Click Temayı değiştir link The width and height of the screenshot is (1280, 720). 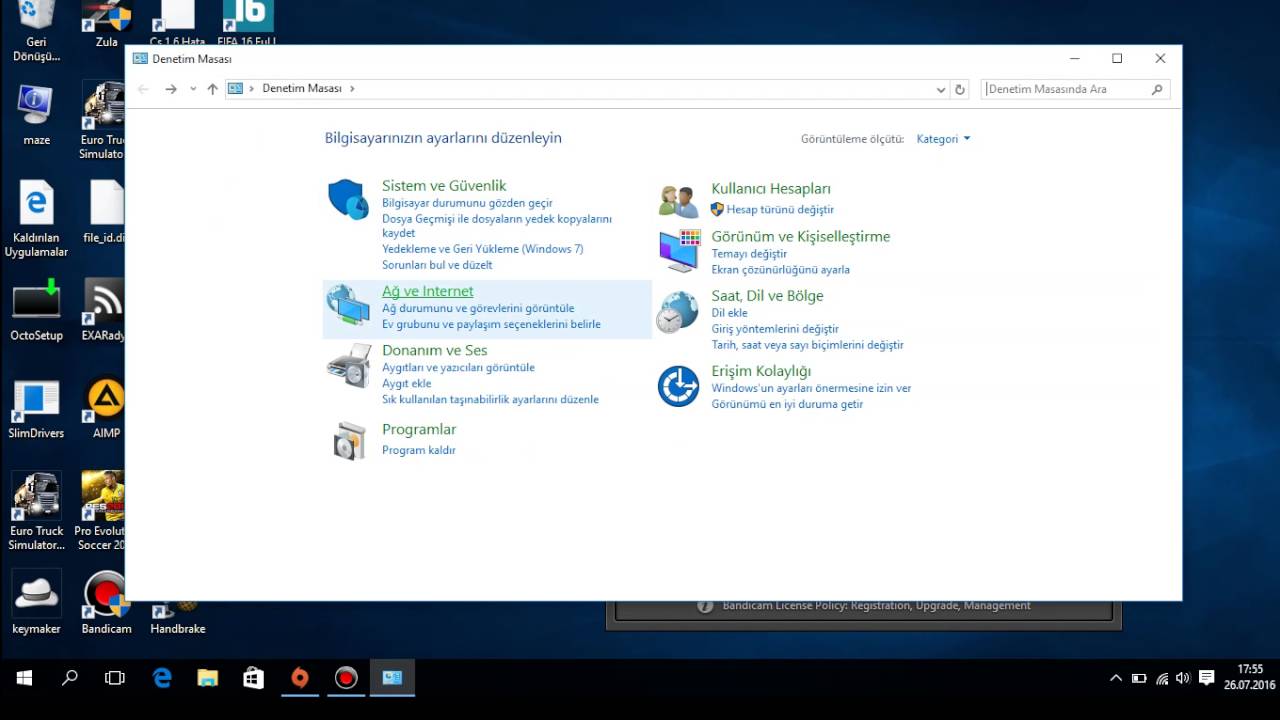pos(749,254)
